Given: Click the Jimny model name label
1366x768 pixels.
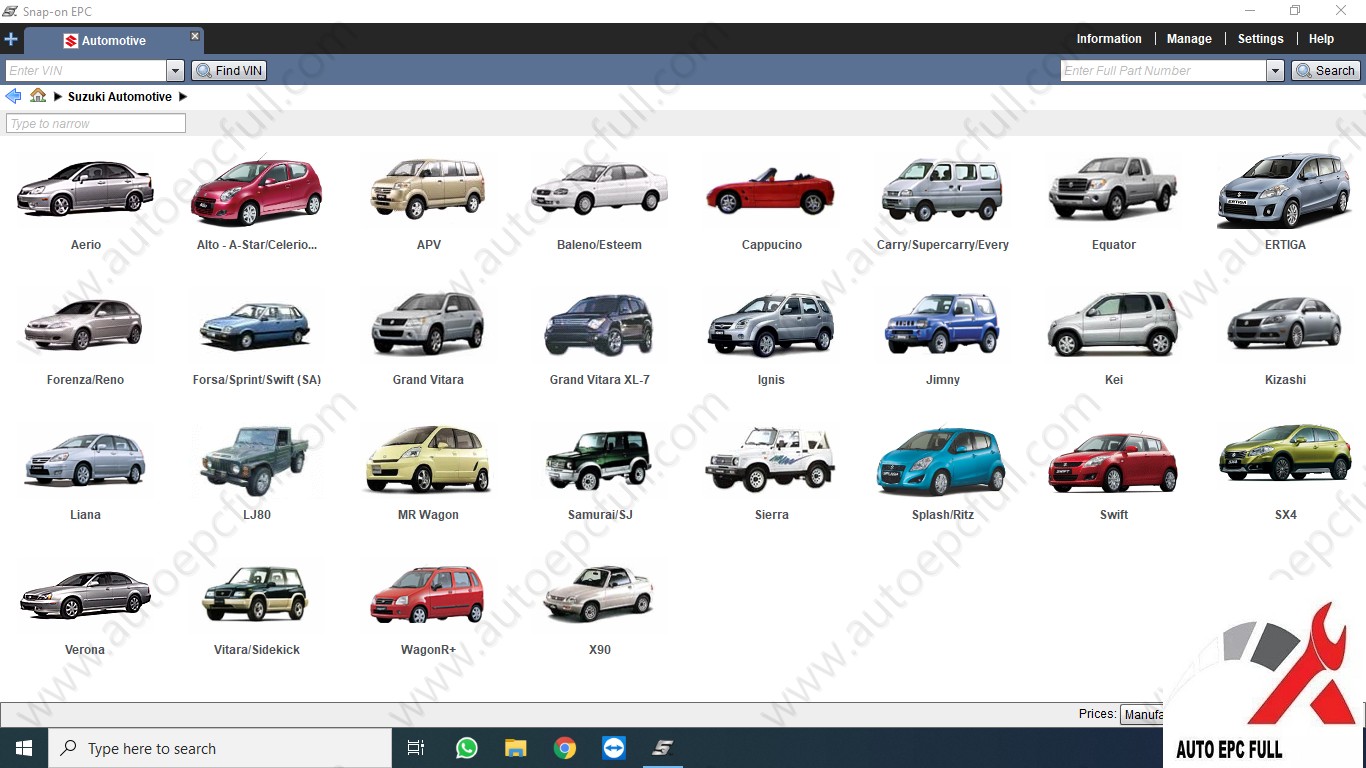Looking at the screenshot, I should [943, 380].
